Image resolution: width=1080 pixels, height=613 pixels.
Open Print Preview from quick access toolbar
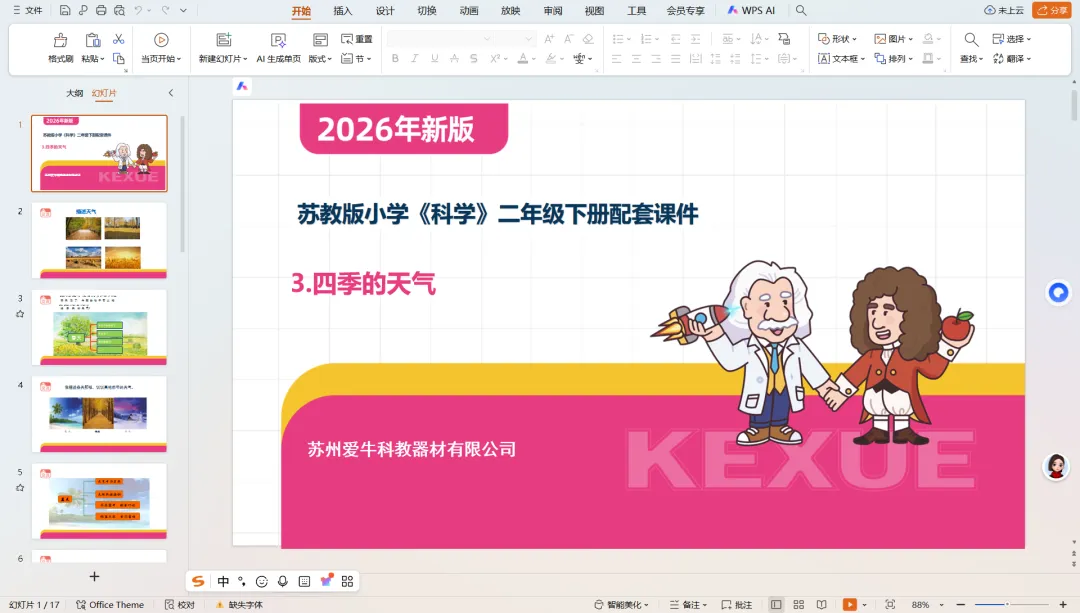coord(119,10)
